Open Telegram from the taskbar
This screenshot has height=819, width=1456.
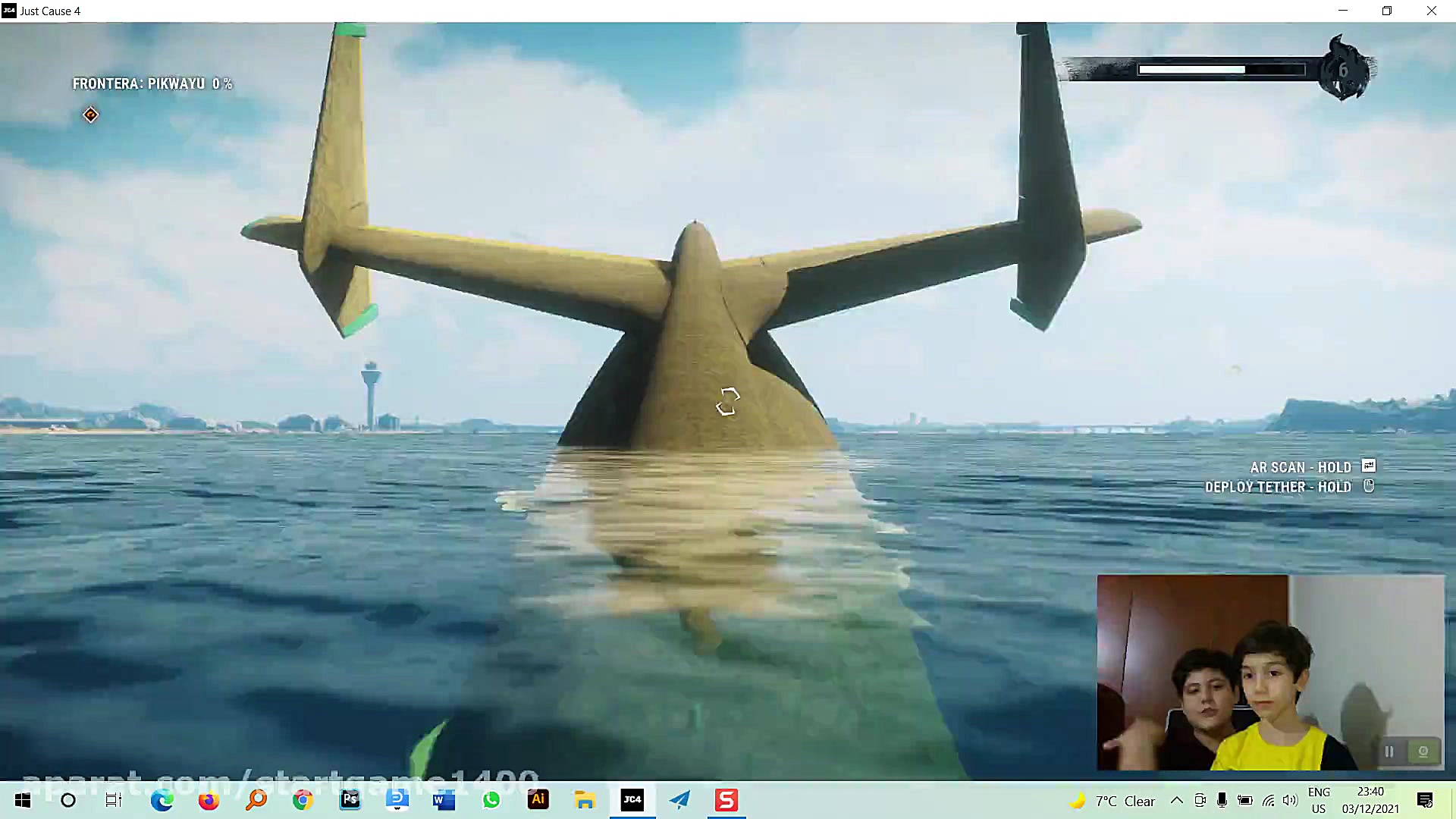(679, 800)
